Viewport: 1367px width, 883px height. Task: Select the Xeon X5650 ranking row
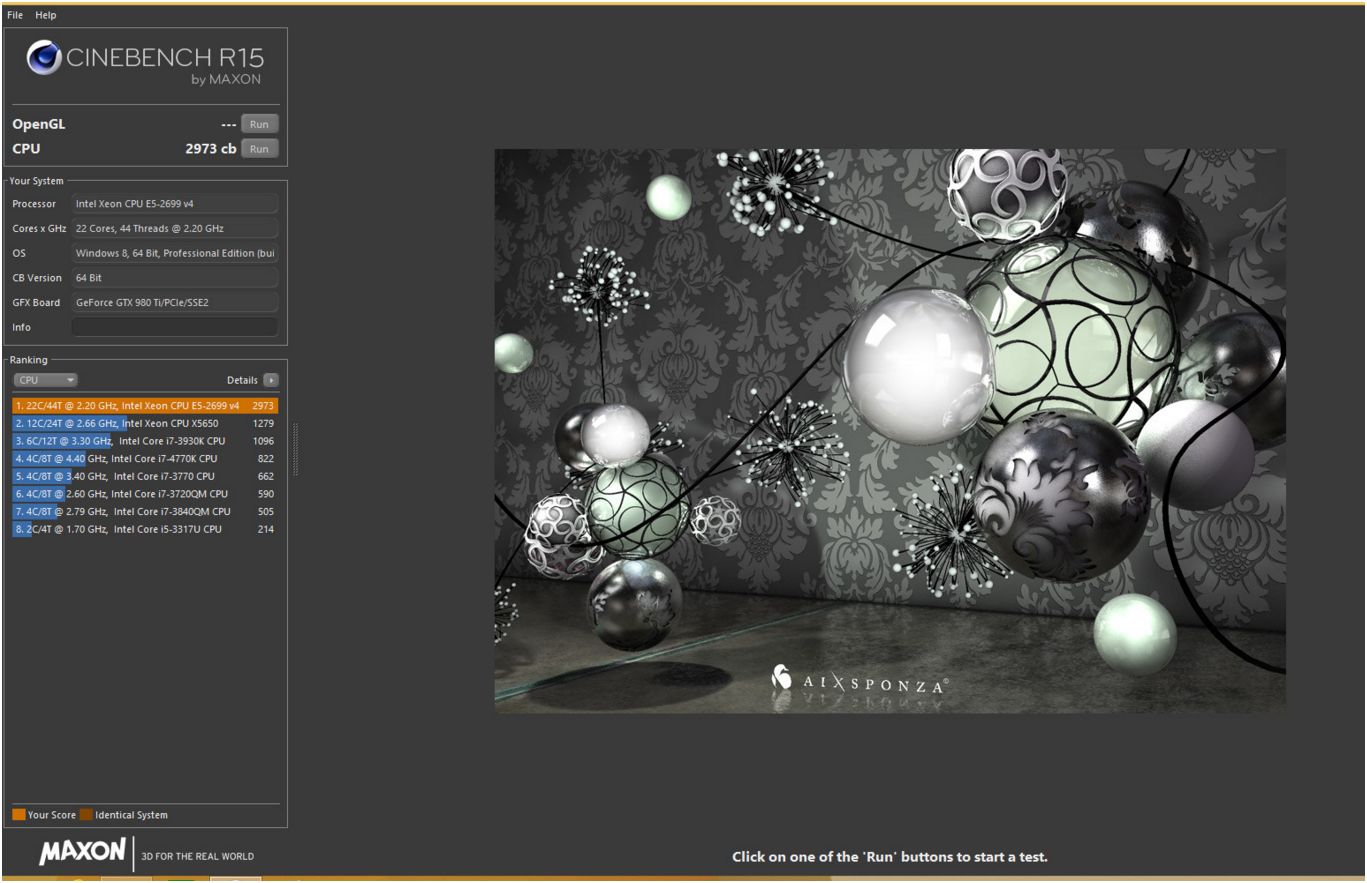click(145, 424)
